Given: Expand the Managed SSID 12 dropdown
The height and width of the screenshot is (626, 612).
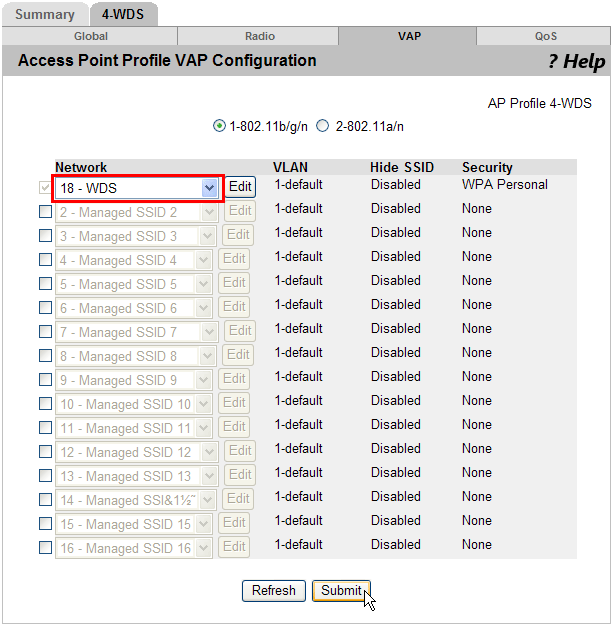Looking at the screenshot, I should click(208, 452).
